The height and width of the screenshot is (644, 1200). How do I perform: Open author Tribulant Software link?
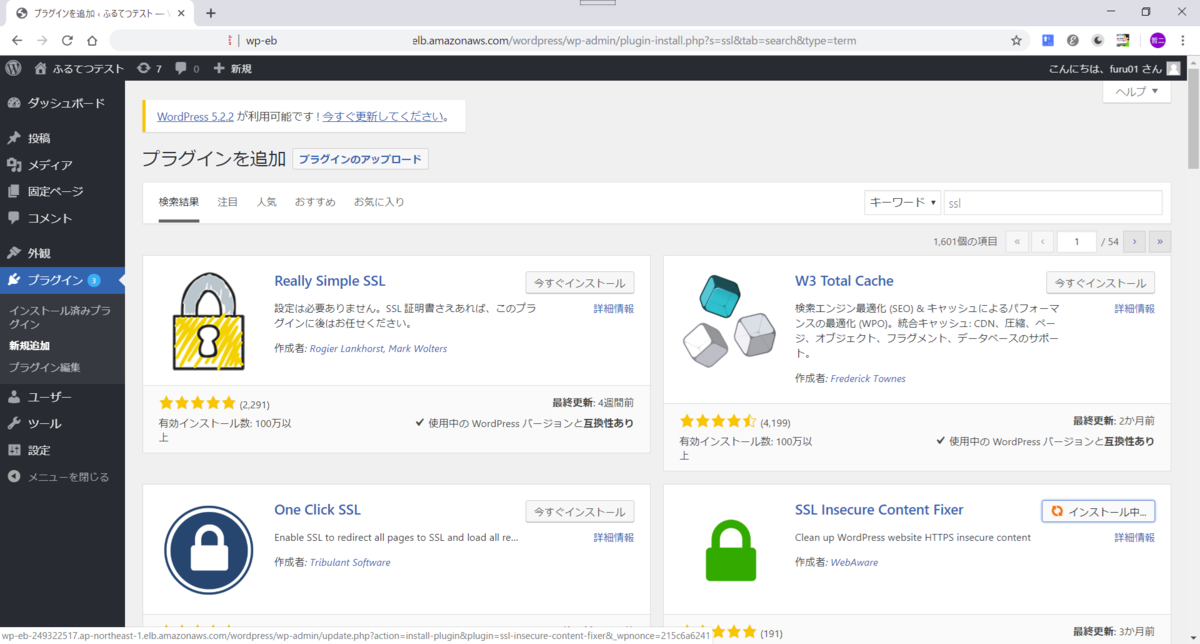[x=350, y=562]
